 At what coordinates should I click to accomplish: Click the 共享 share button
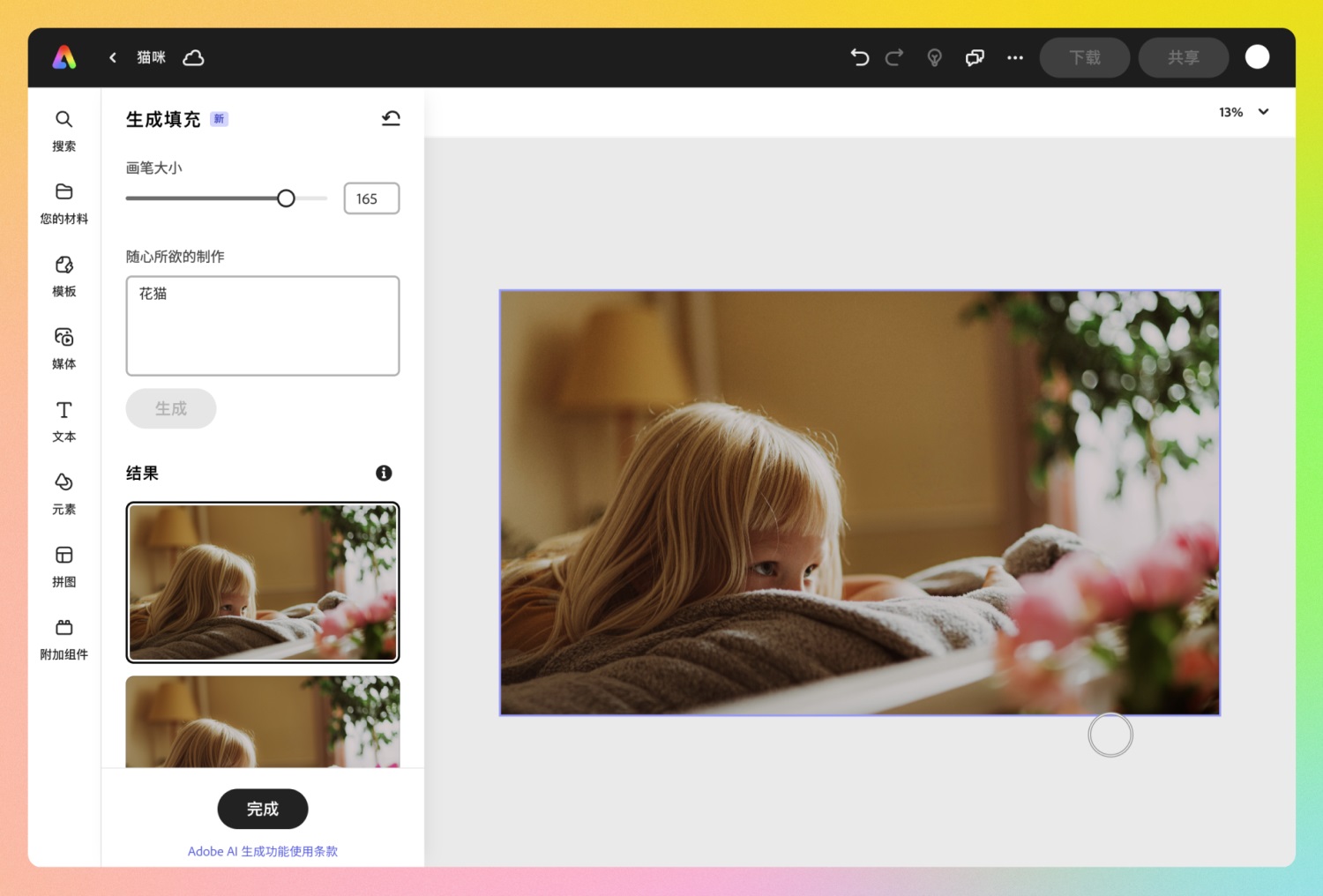click(1184, 57)
